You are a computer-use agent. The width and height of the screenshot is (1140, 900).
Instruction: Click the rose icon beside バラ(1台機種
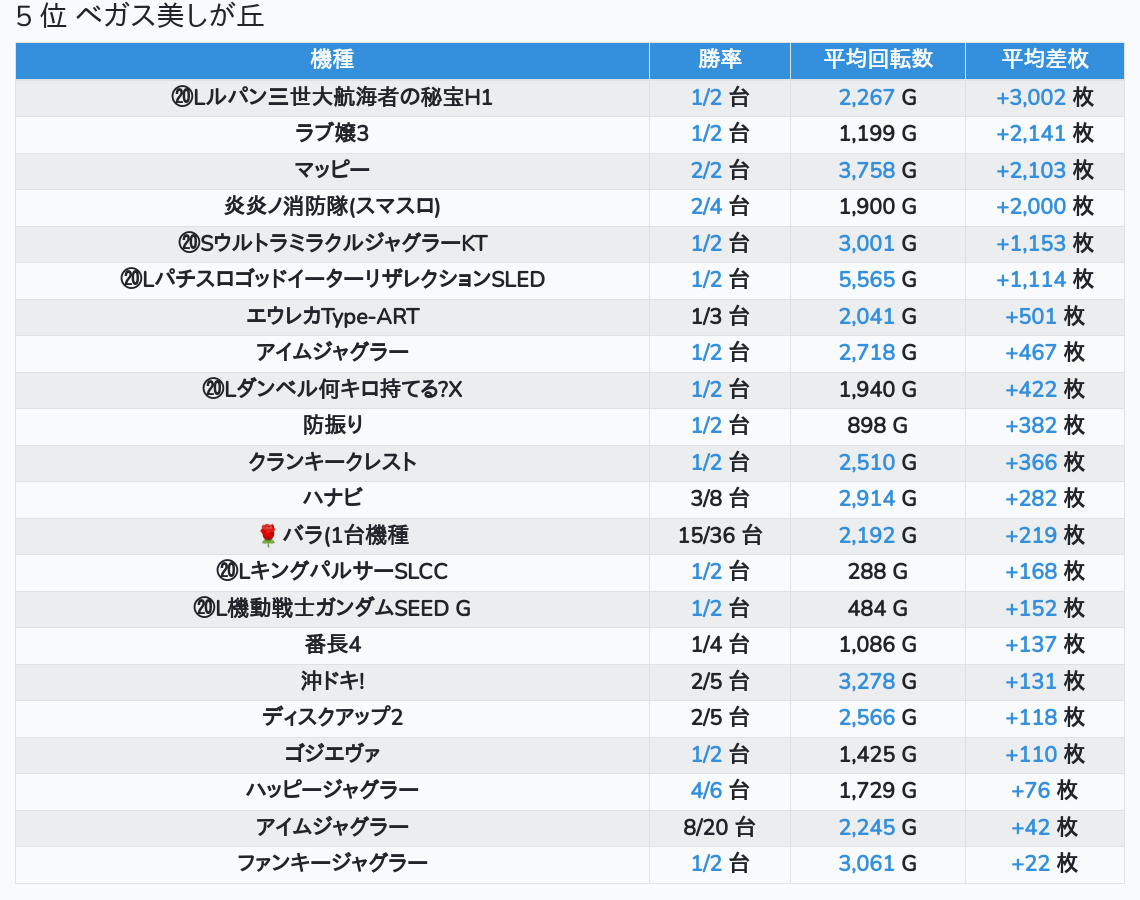coord(267,535)
